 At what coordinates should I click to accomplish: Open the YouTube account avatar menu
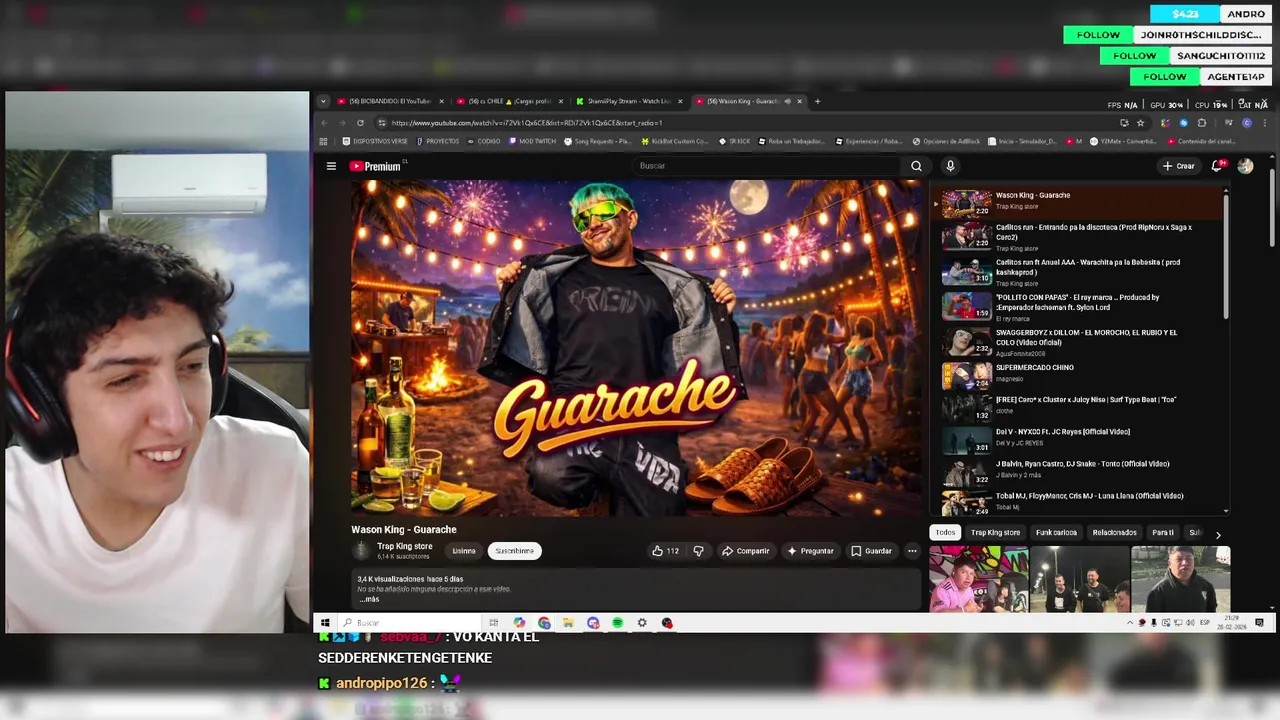(1245, 166)
